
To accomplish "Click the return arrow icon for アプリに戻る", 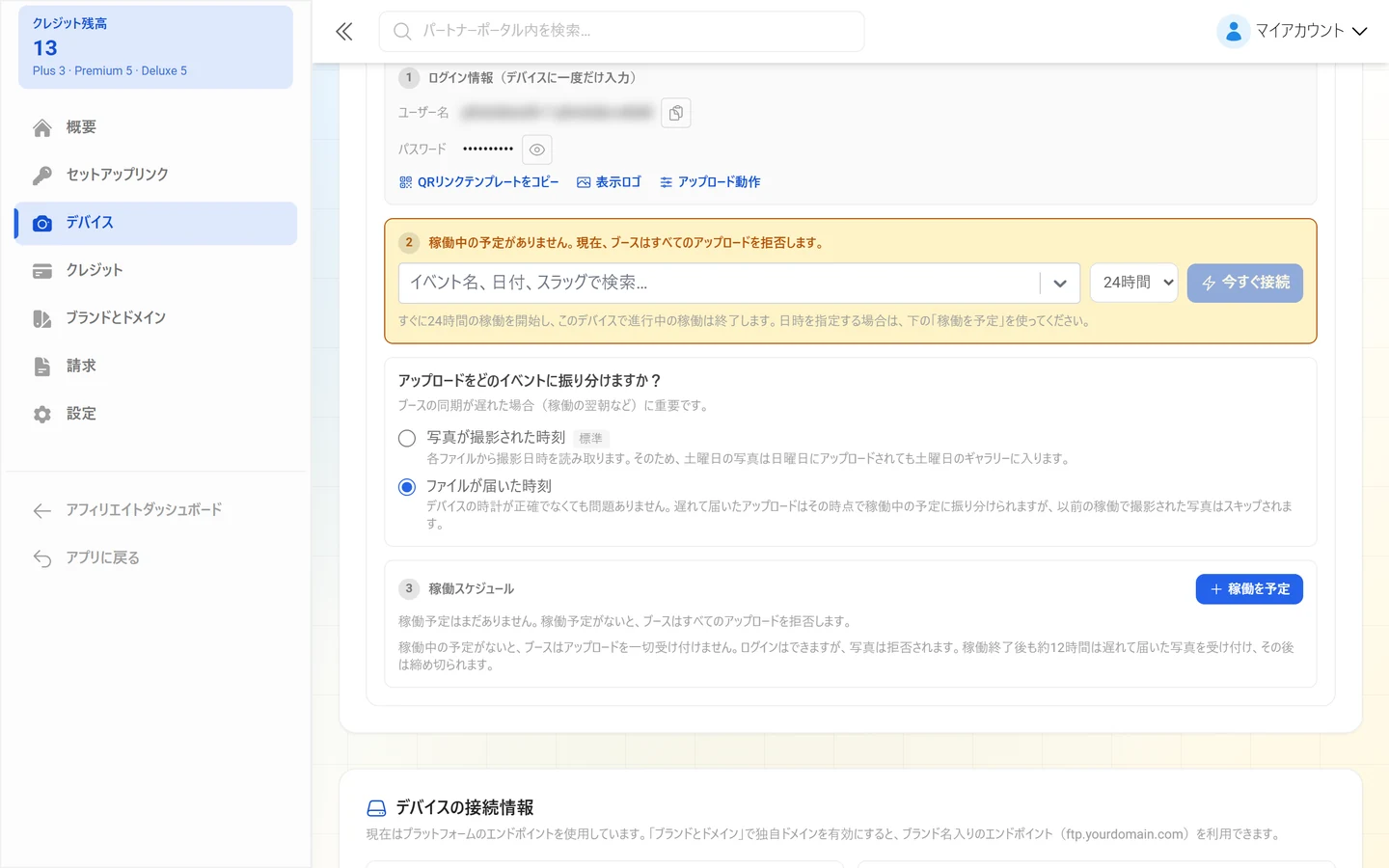I will [42, 558].
